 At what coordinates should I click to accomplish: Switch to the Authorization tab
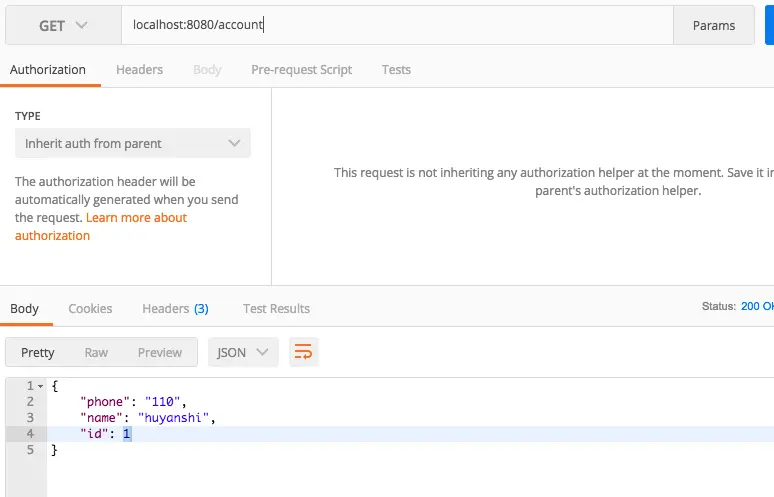(x=48, y=70)
